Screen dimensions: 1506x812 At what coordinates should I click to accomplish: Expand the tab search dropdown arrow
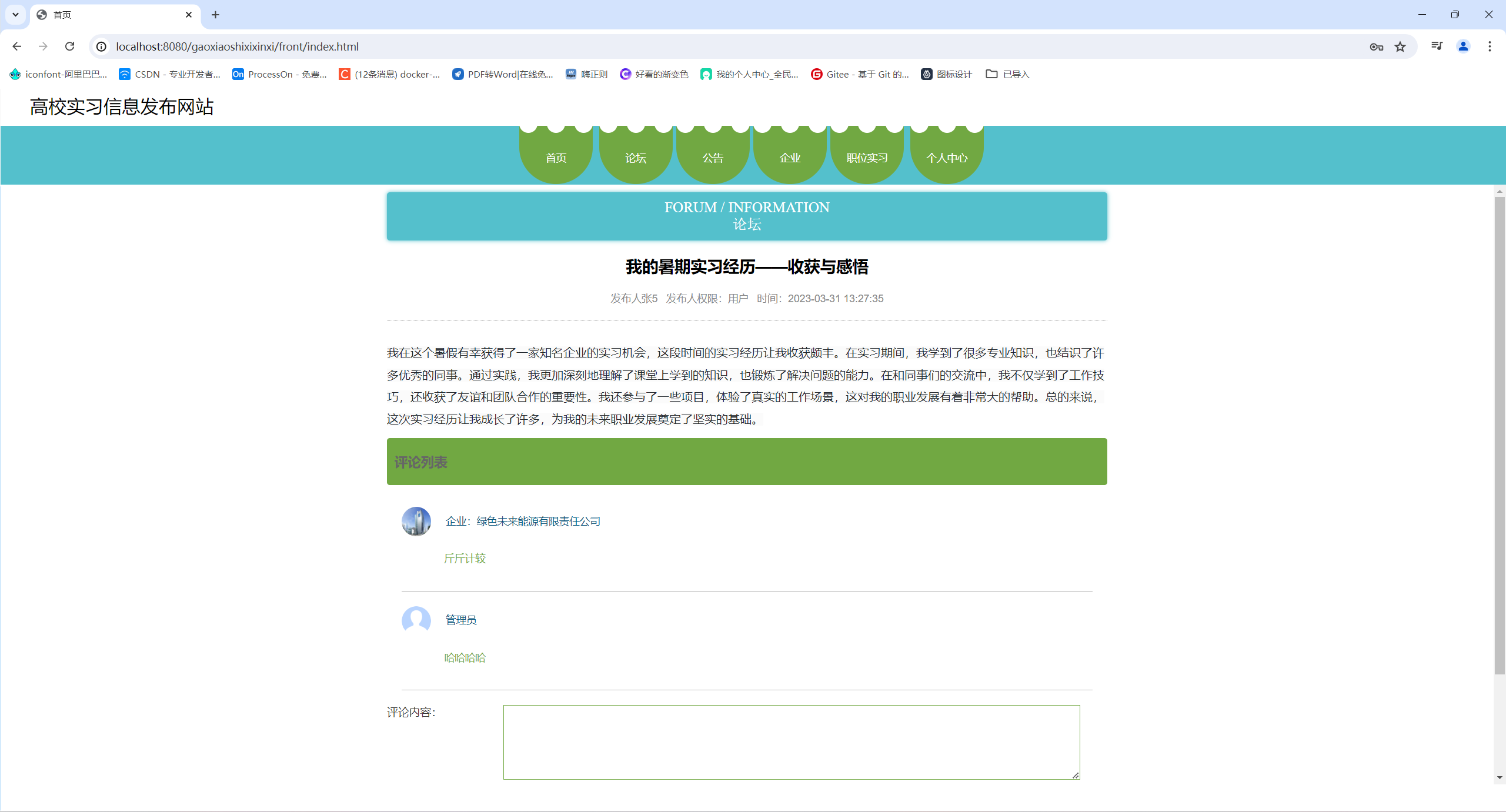(x=15, y=15)
